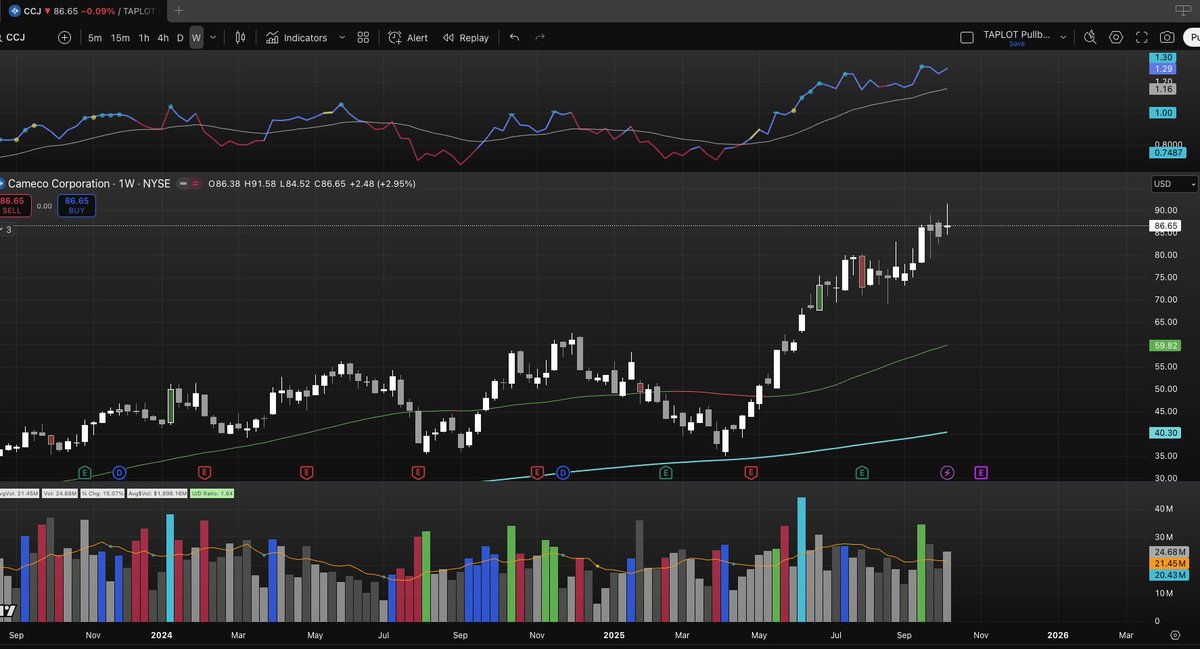Click the 2024 label on time axis

pyautogui.click(x=160, y=635)
